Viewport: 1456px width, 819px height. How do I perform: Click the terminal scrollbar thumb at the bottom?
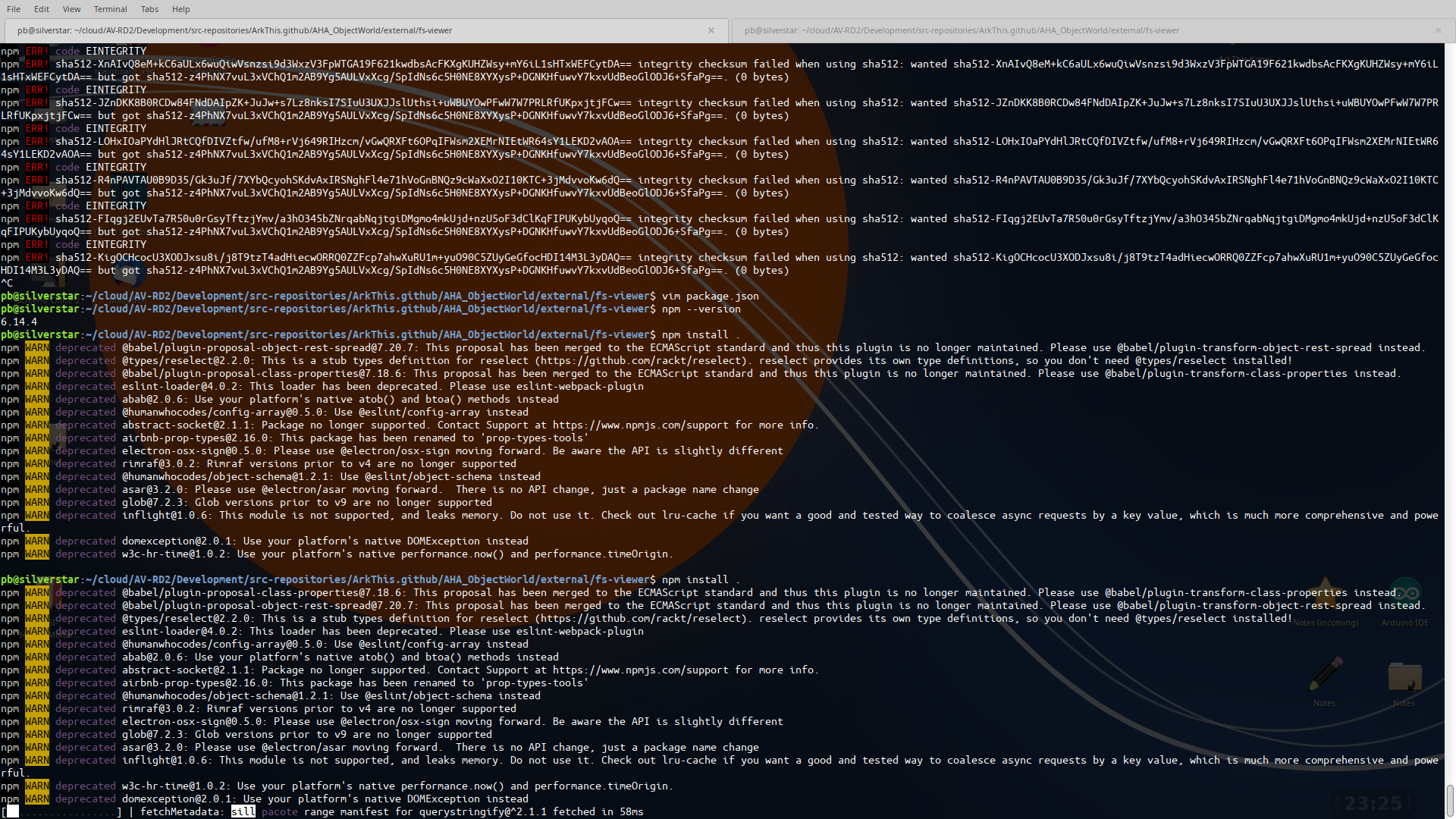[1449, 800]
